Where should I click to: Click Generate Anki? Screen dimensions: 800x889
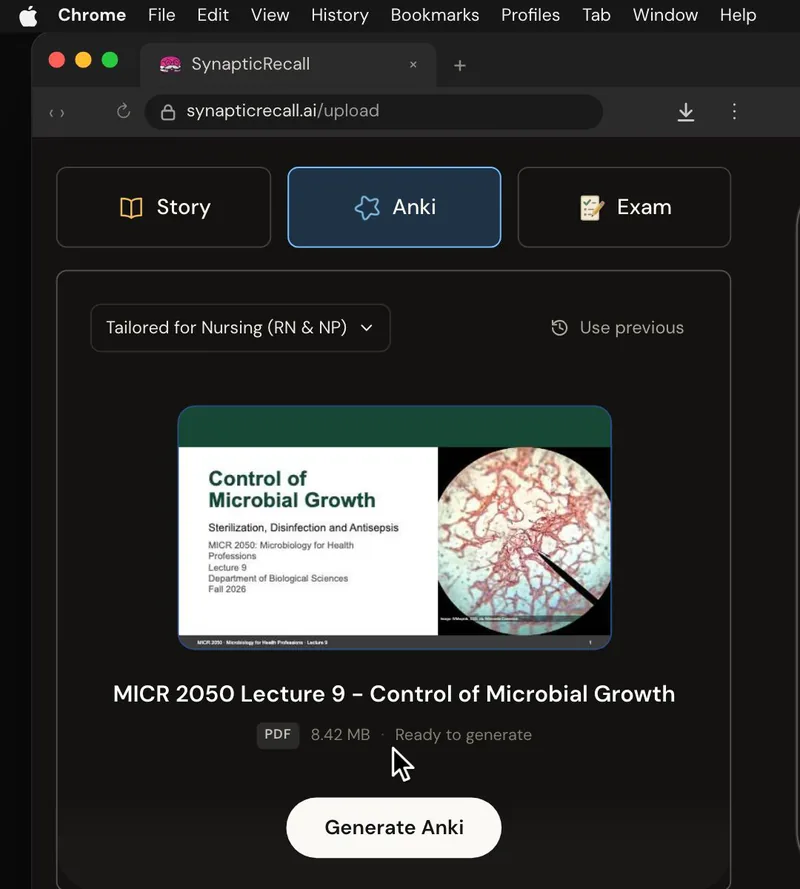click(394, 828)
